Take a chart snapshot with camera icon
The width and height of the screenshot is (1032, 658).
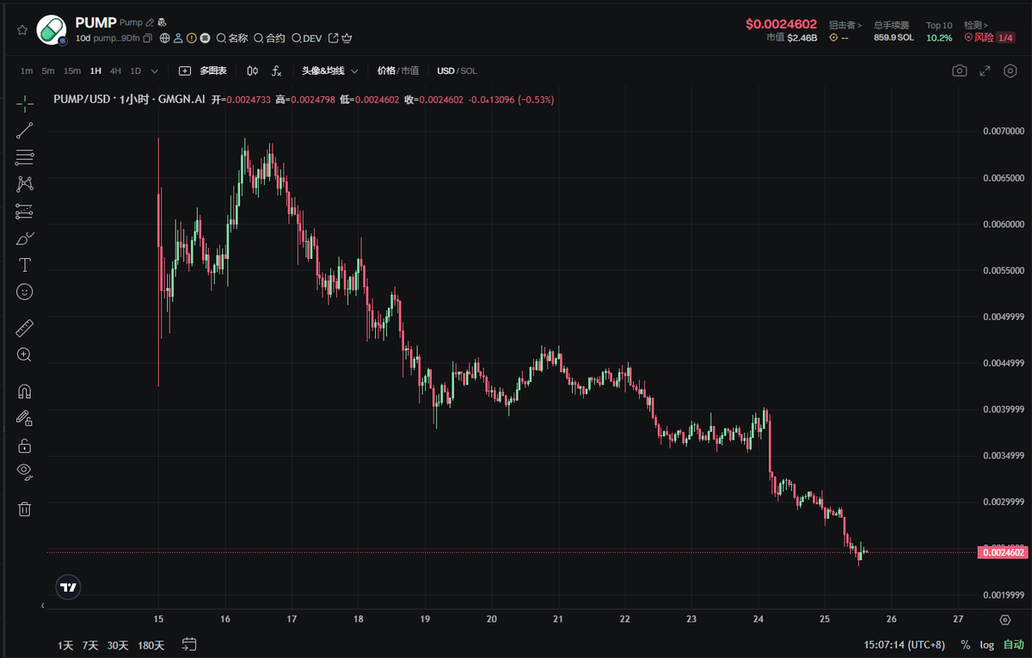point(960,70)
